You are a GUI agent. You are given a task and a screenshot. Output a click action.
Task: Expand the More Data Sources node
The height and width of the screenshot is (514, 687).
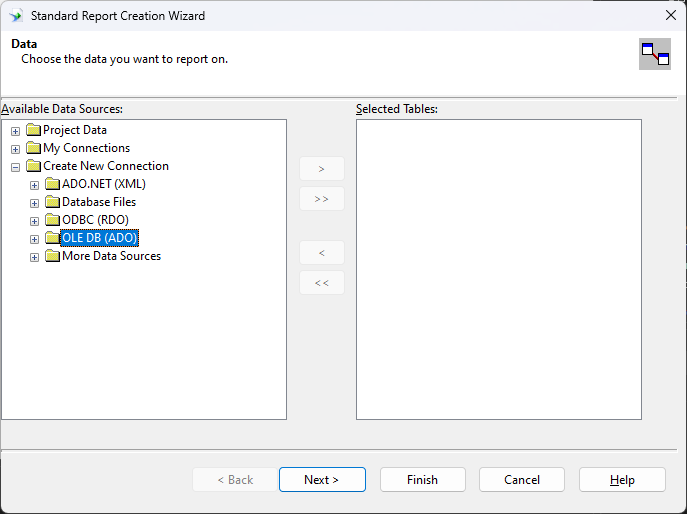point(34,257)
